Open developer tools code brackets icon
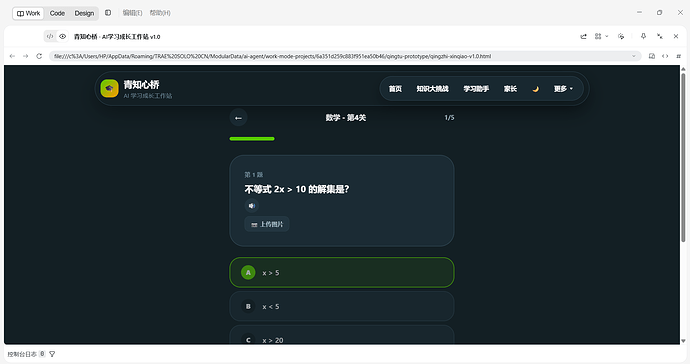 [x=665, y=56]
